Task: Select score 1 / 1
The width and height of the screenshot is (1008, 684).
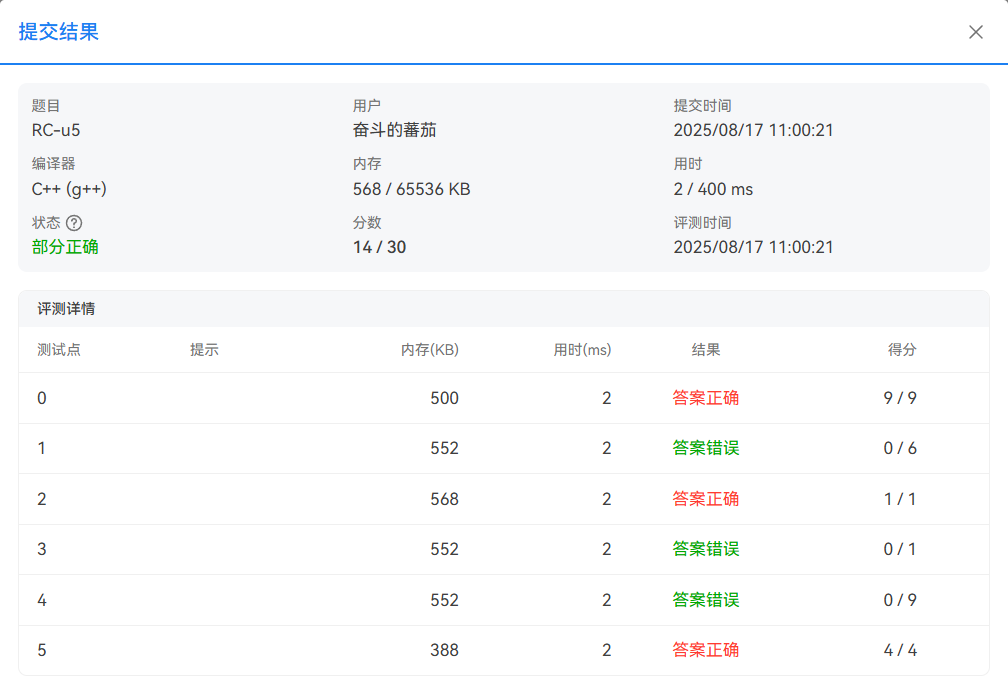Action: [900, 499]
